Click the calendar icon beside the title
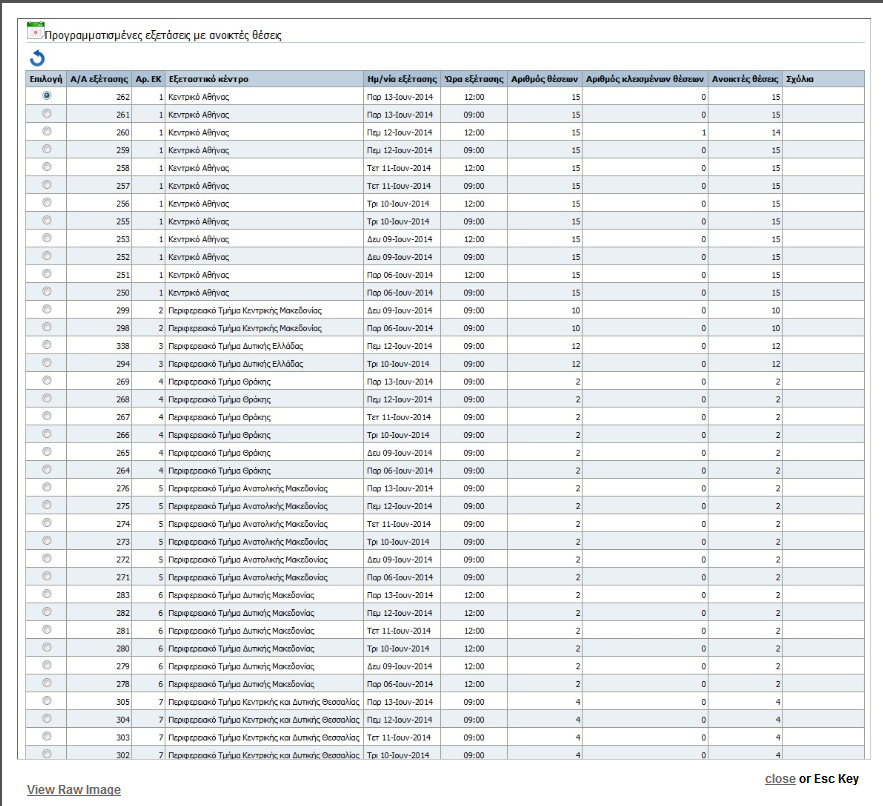Screen dimensions: 883x806 pyautogui.click(x=35, y=30)
